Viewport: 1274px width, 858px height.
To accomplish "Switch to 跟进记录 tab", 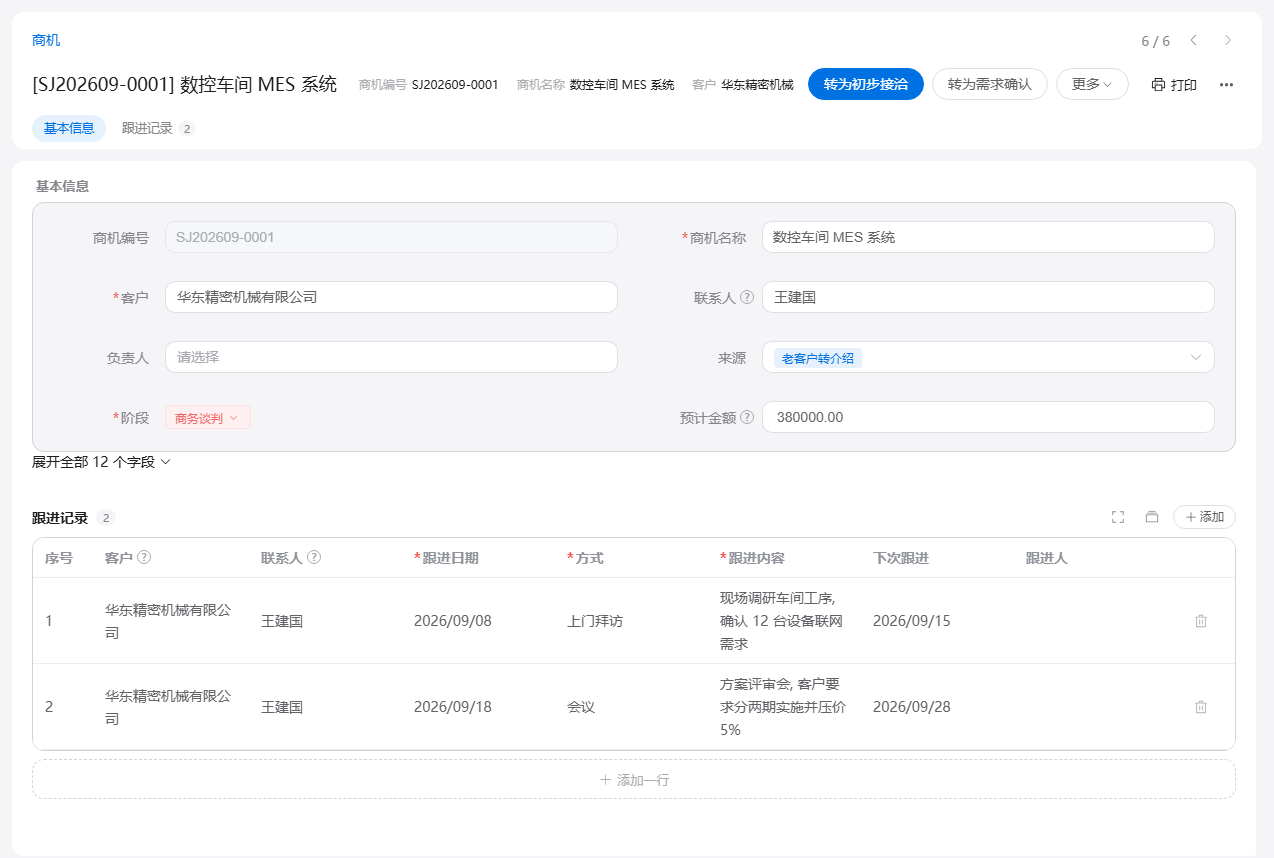I will (158, 128).
